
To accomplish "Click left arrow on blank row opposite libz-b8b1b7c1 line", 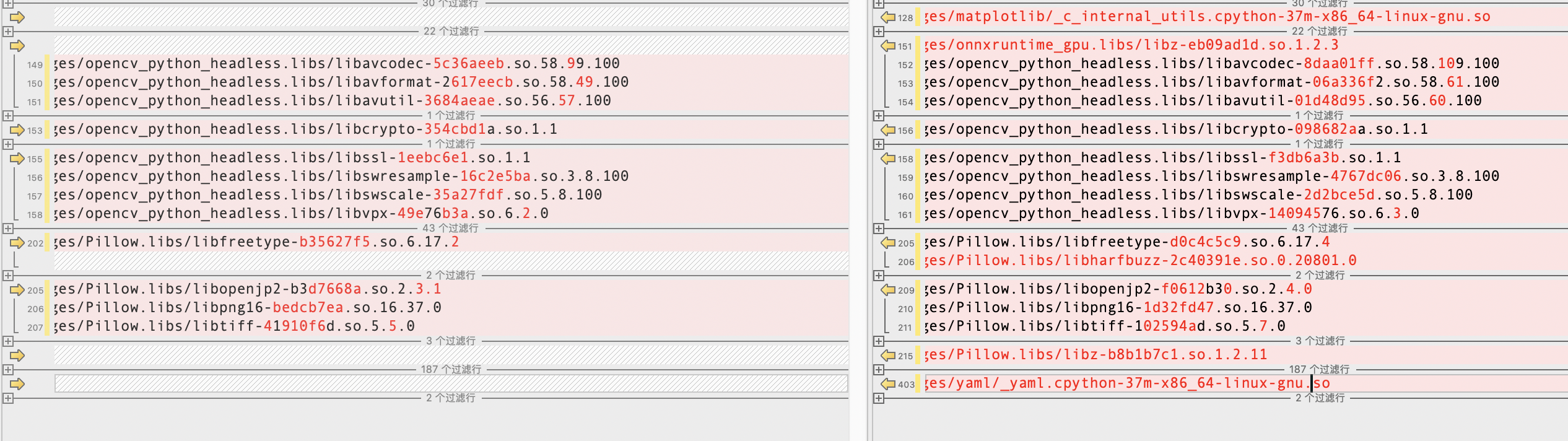I will (17, 356).
